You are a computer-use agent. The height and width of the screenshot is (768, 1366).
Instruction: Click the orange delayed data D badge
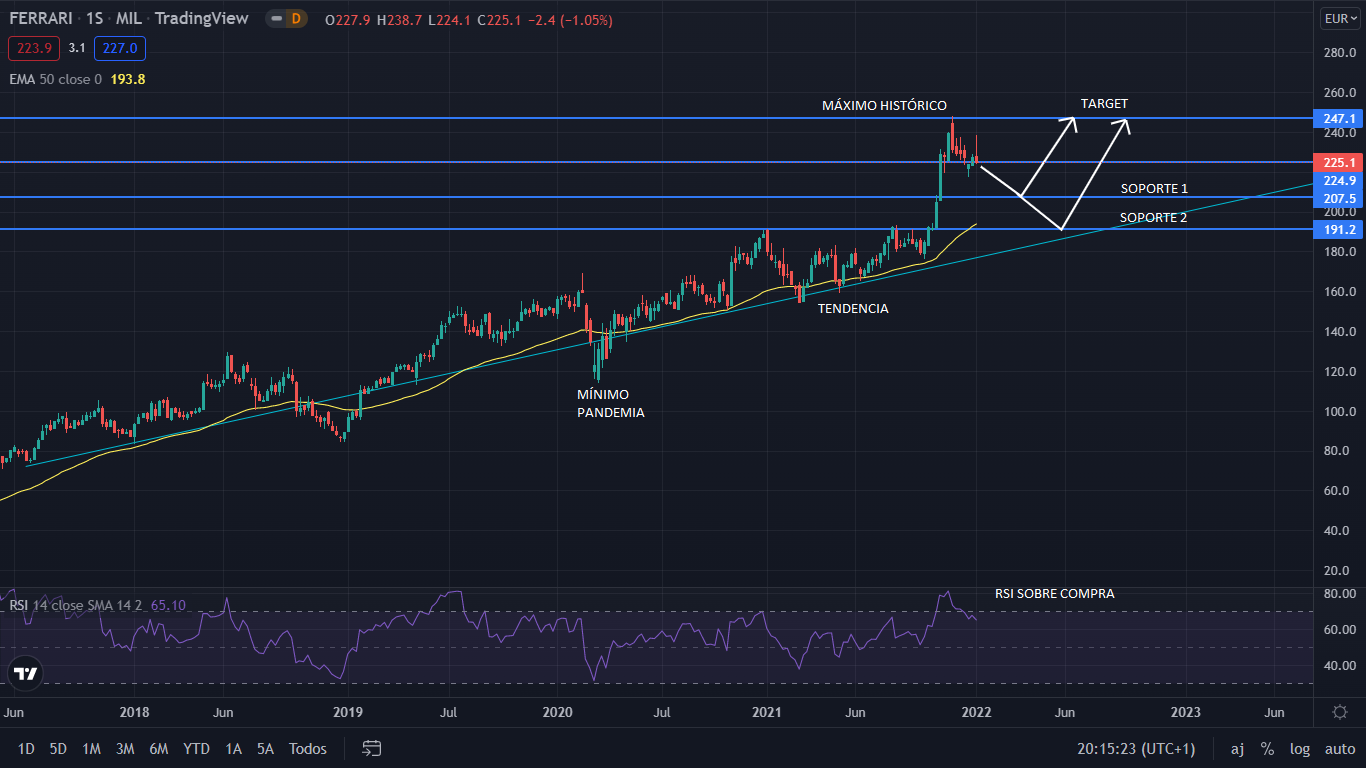[x=295, y=19]
